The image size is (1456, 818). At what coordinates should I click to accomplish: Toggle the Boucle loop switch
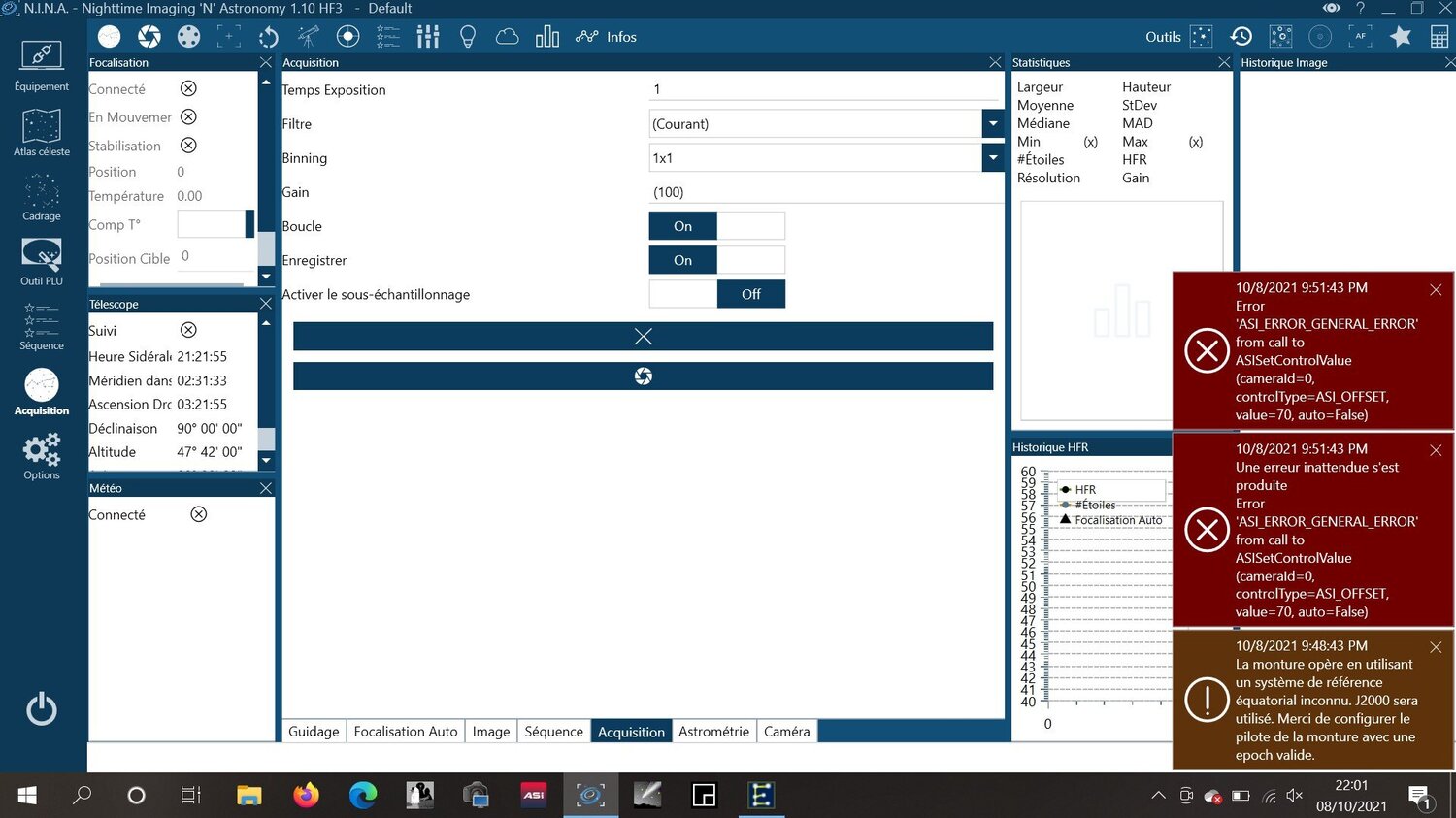(716, 226)
